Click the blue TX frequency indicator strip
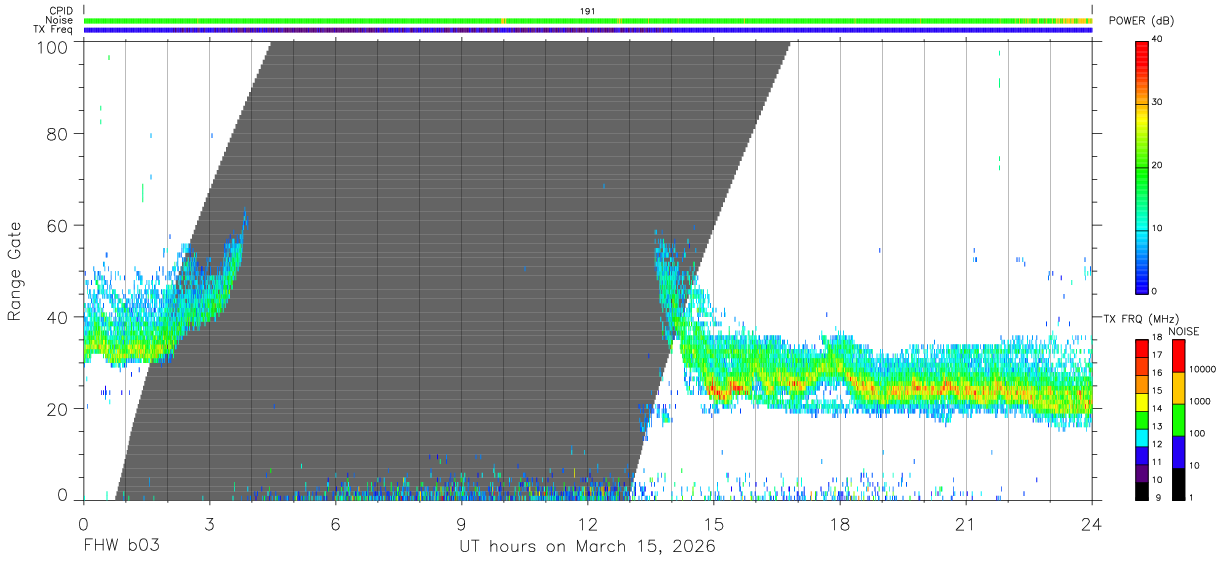This screenshot has height=567, width=1228. click(588, 30)
